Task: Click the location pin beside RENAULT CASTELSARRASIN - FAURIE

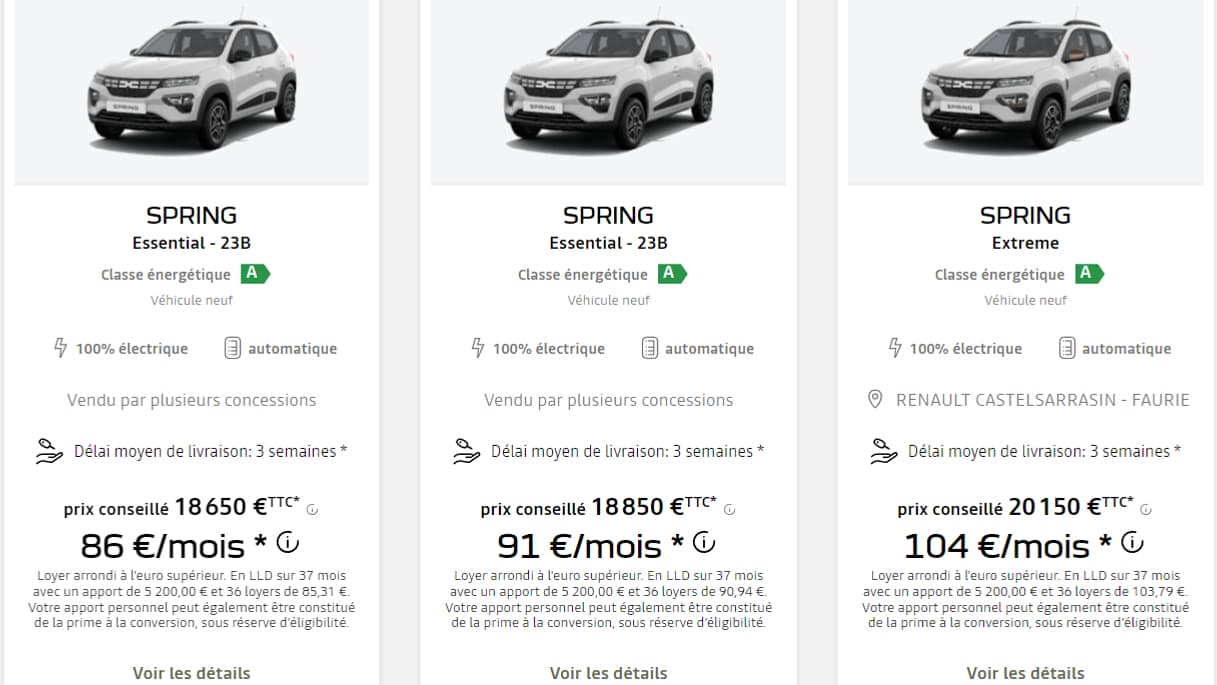Action: pyautogui.click(x=874, y=400)
